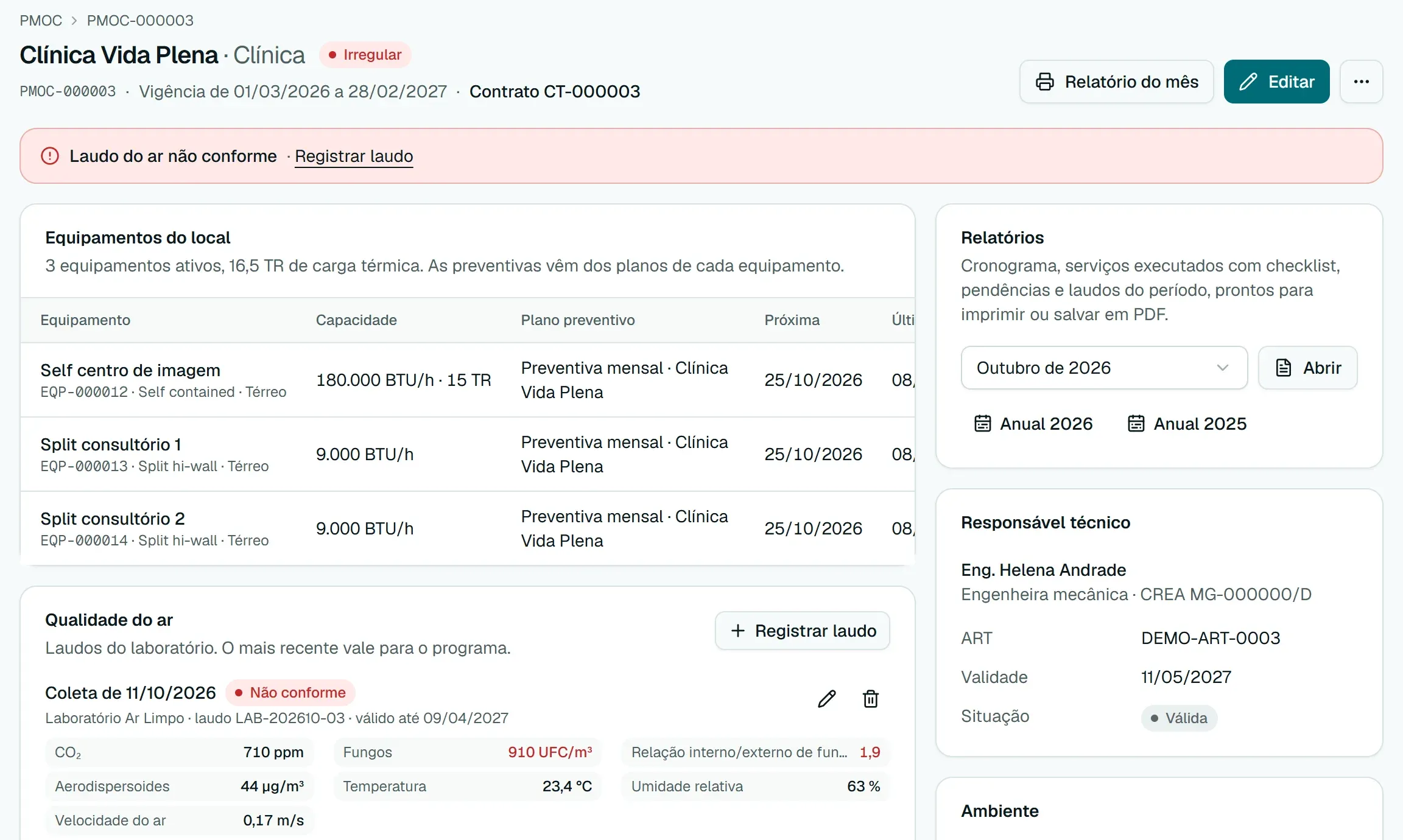Screen dimensions: 1403x840
Task: Go to the PMOC breadcrumb root
Action: click(41, 21)
